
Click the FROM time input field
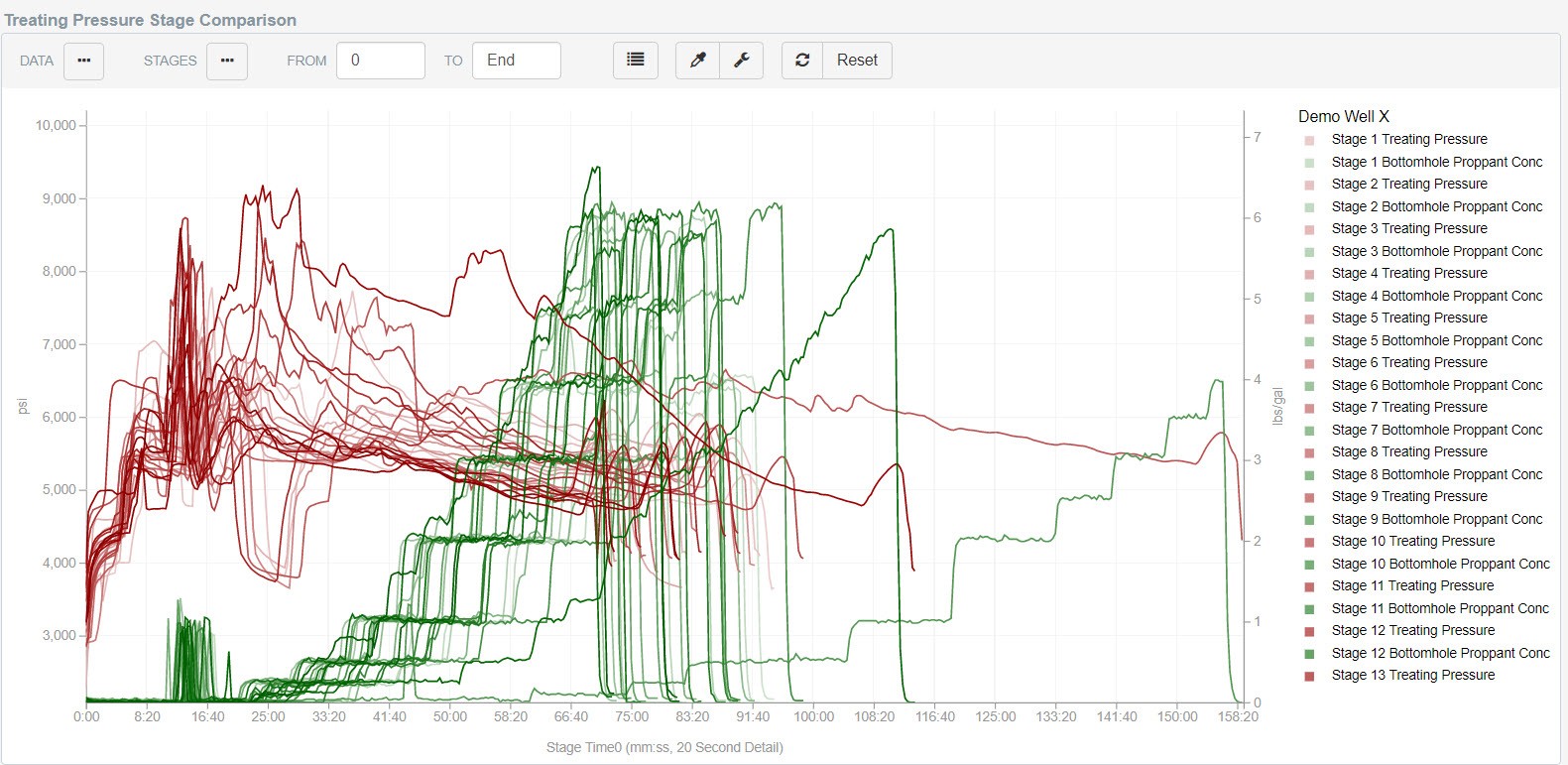381,61
